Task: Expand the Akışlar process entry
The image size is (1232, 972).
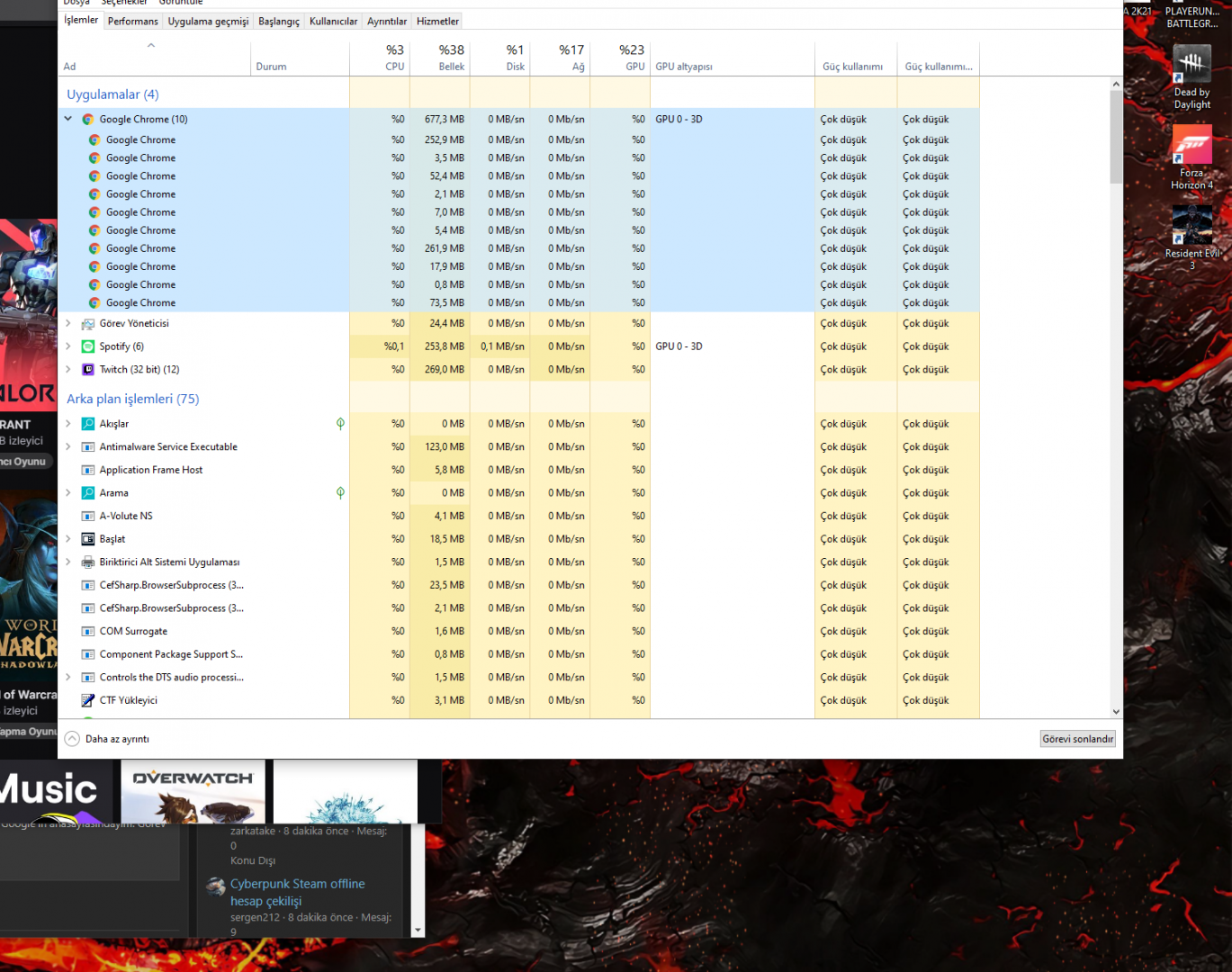Action: [68, 424]
